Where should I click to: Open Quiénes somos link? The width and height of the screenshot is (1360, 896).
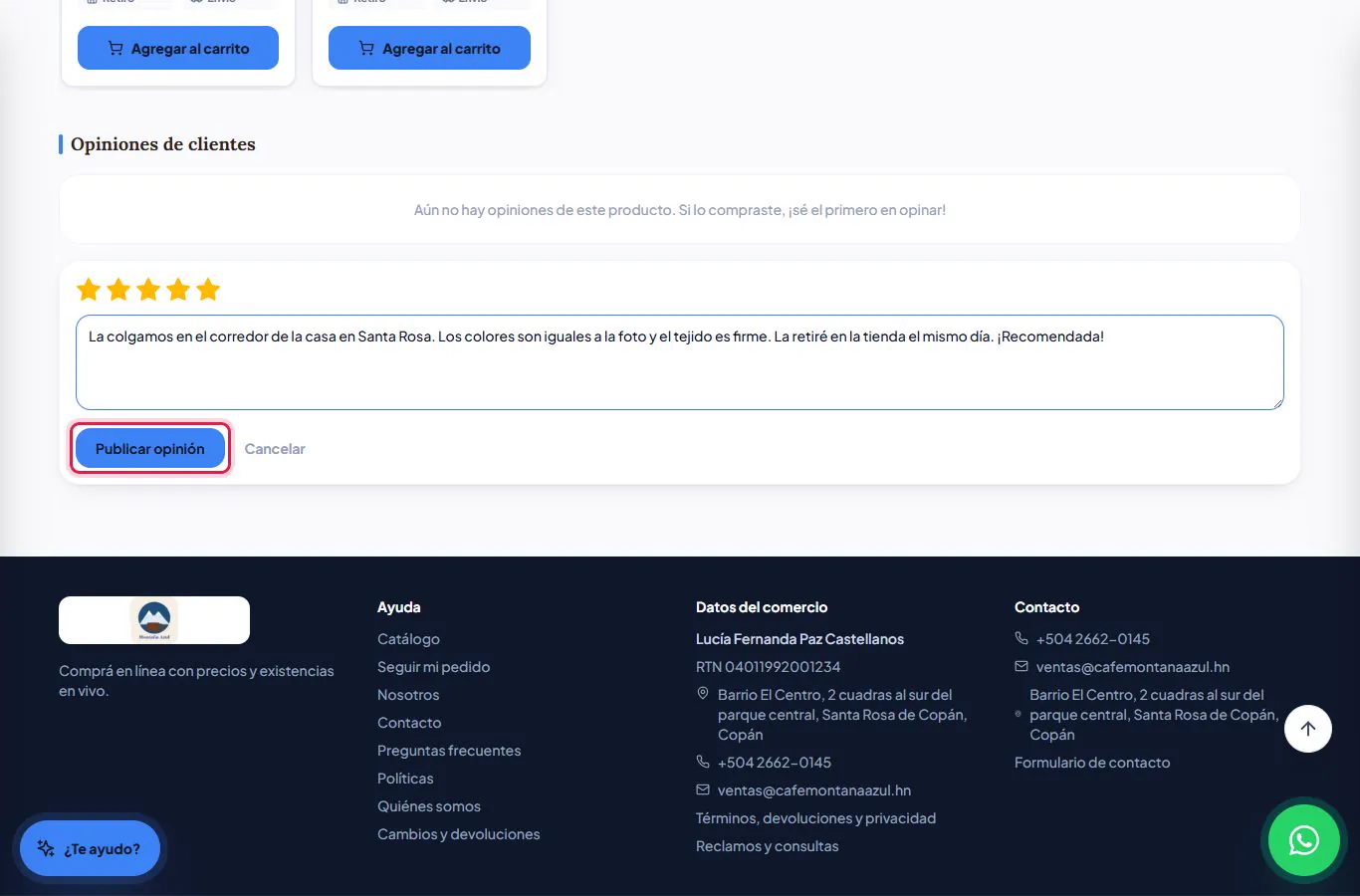pos(429,806)
